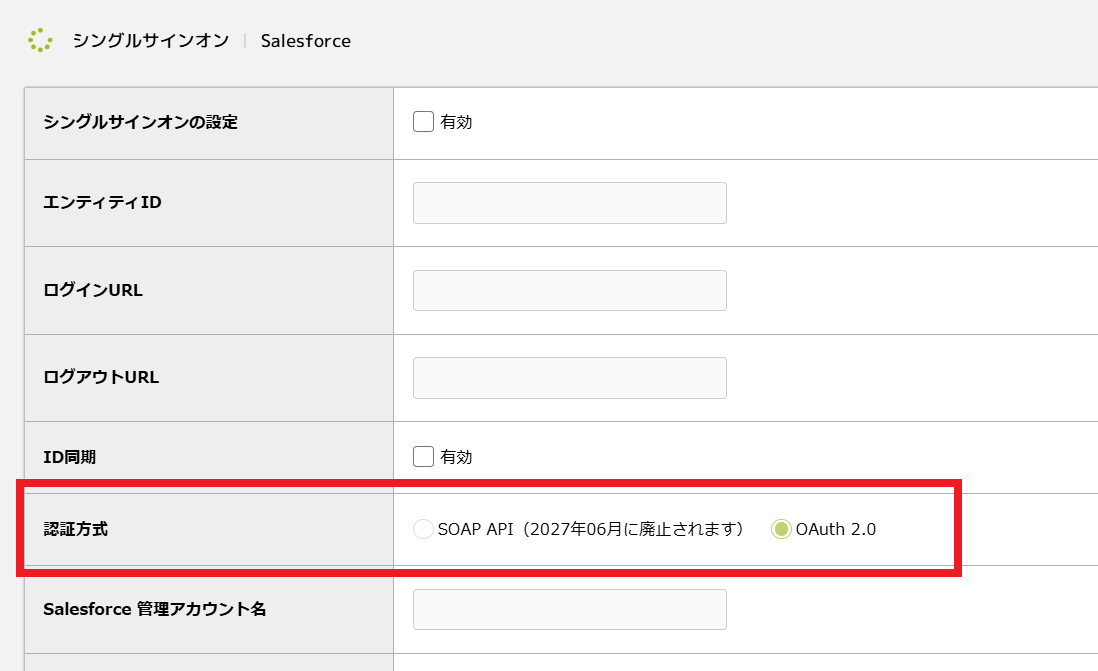1098x671 pixels.
Task: Focus the ログインURL input field
Action: pos(569,291)
